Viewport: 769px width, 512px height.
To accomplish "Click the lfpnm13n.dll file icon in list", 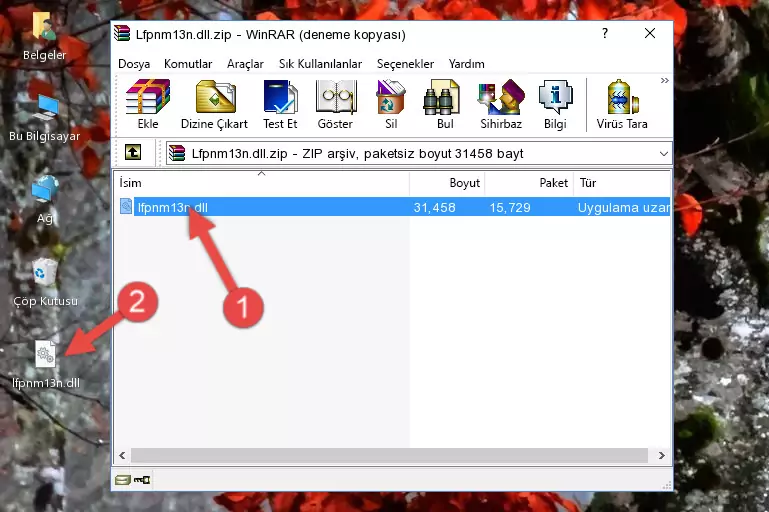I will pos(126,206).
